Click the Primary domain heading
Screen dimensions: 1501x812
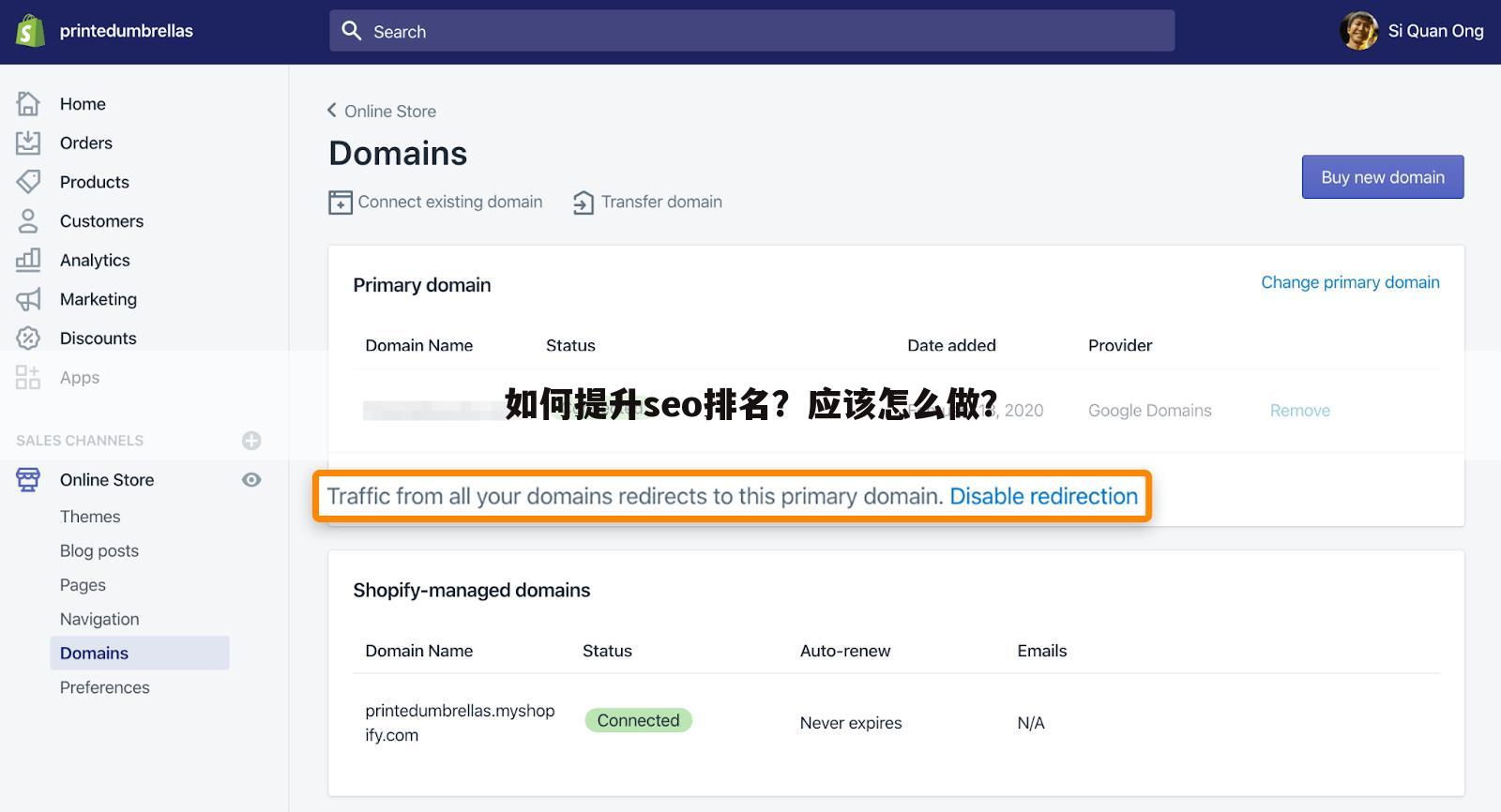[x=422, y=285]
